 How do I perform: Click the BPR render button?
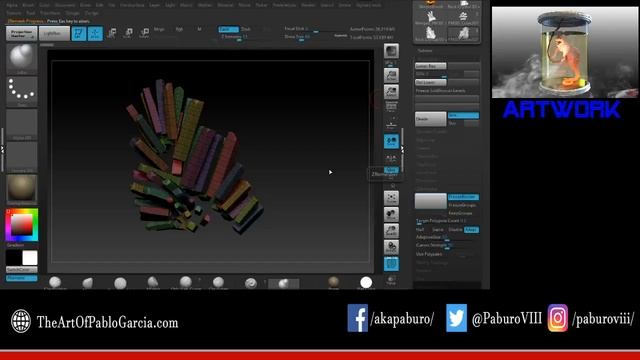point(391,51)
